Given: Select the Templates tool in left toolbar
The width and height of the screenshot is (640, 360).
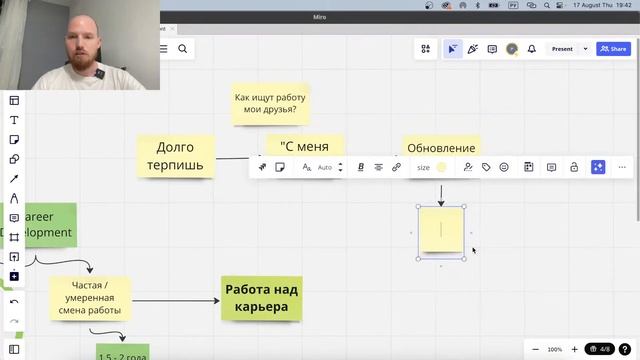Looking at the screenshot, I should [14, 100].
